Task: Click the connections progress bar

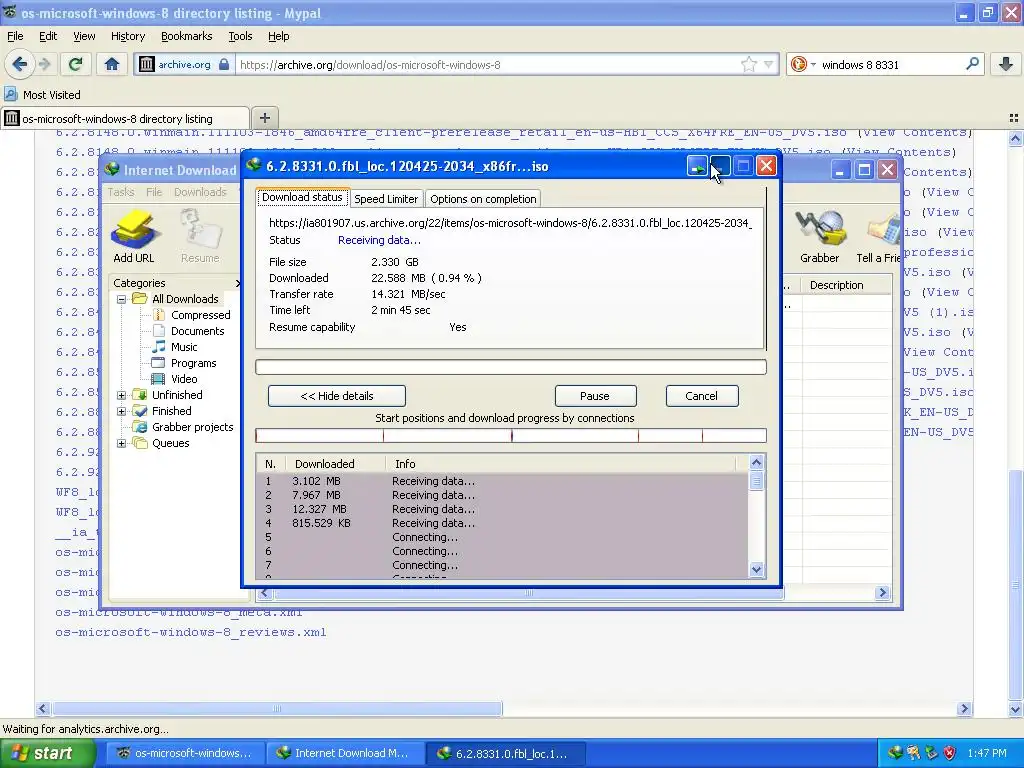Action: click(511, 435)
